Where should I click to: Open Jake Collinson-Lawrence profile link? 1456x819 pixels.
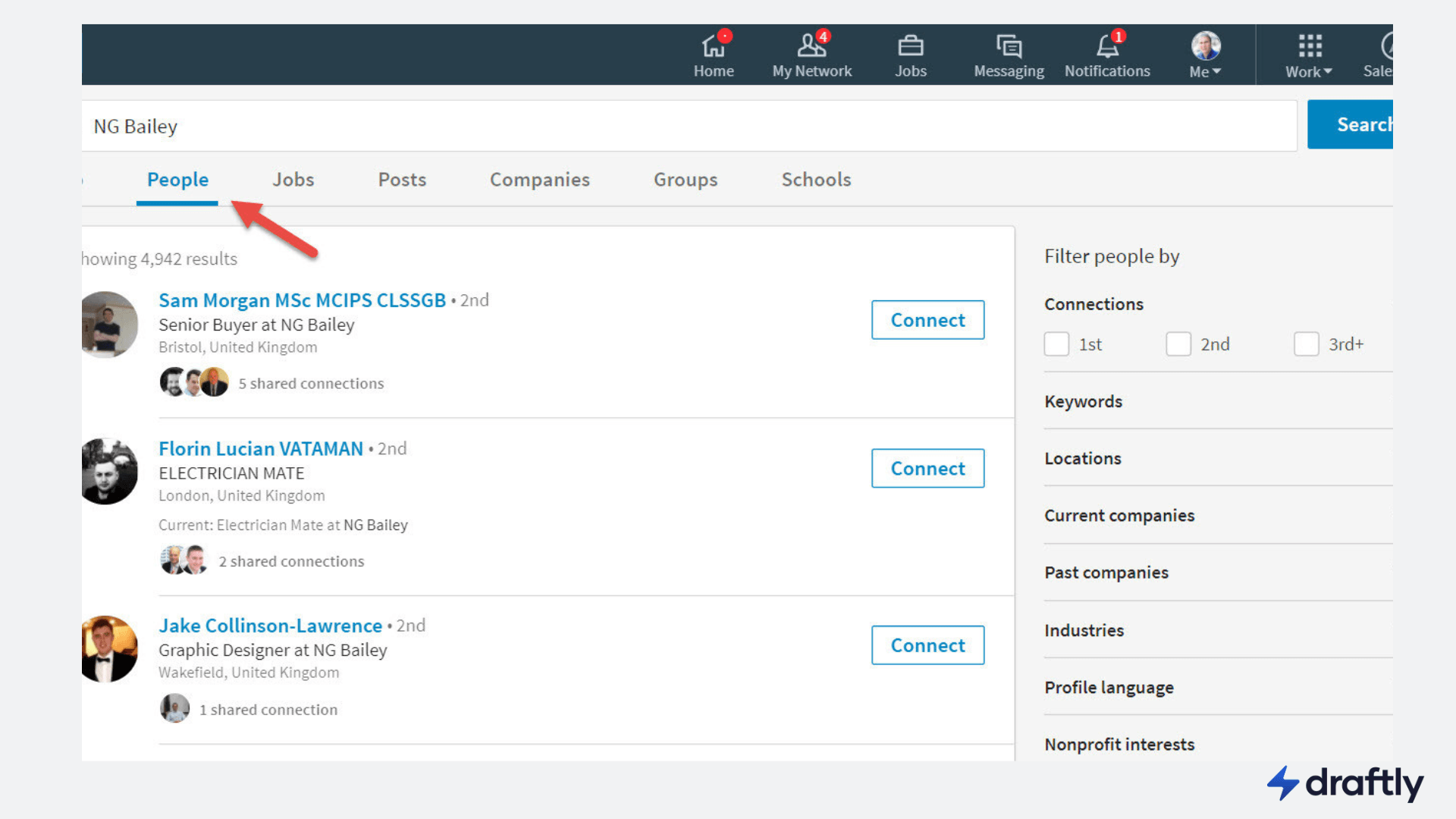coord(270,626)
